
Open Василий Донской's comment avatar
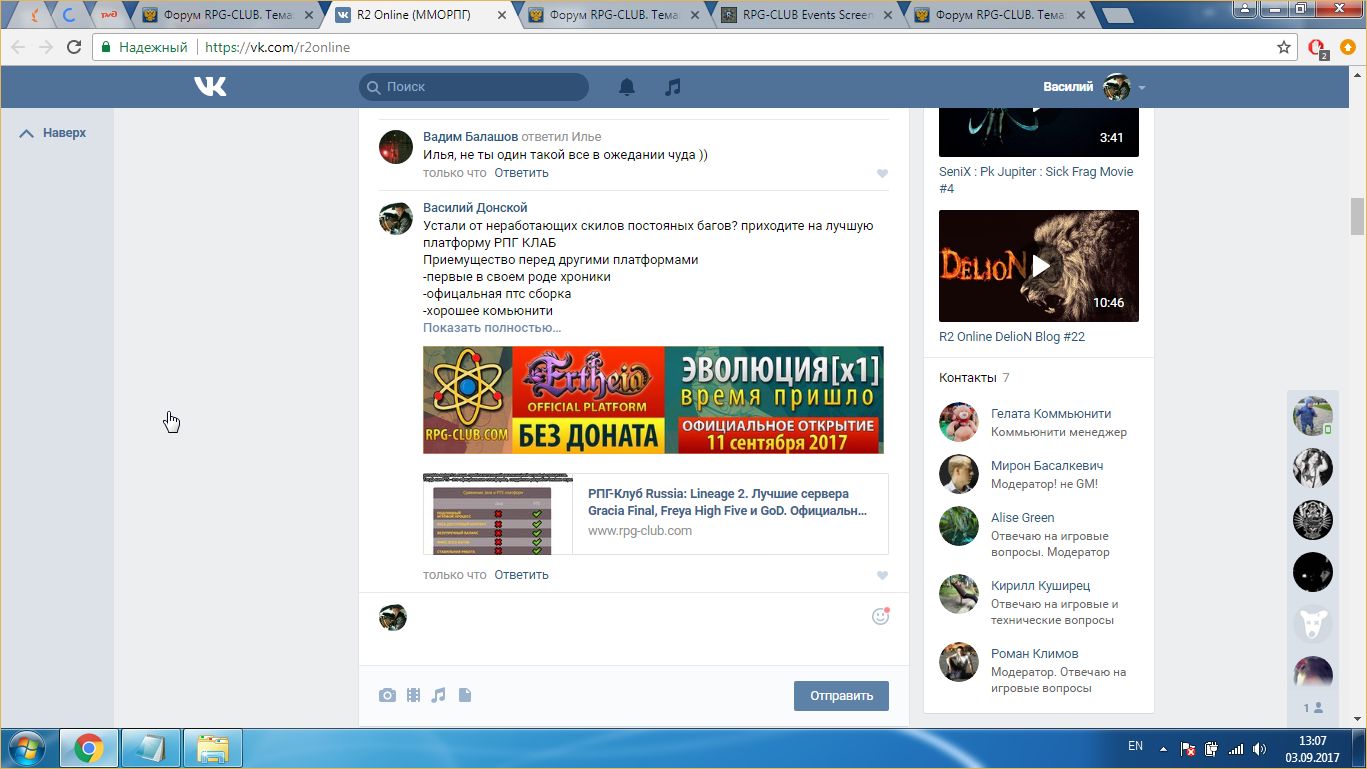click(x=395, y=218)
